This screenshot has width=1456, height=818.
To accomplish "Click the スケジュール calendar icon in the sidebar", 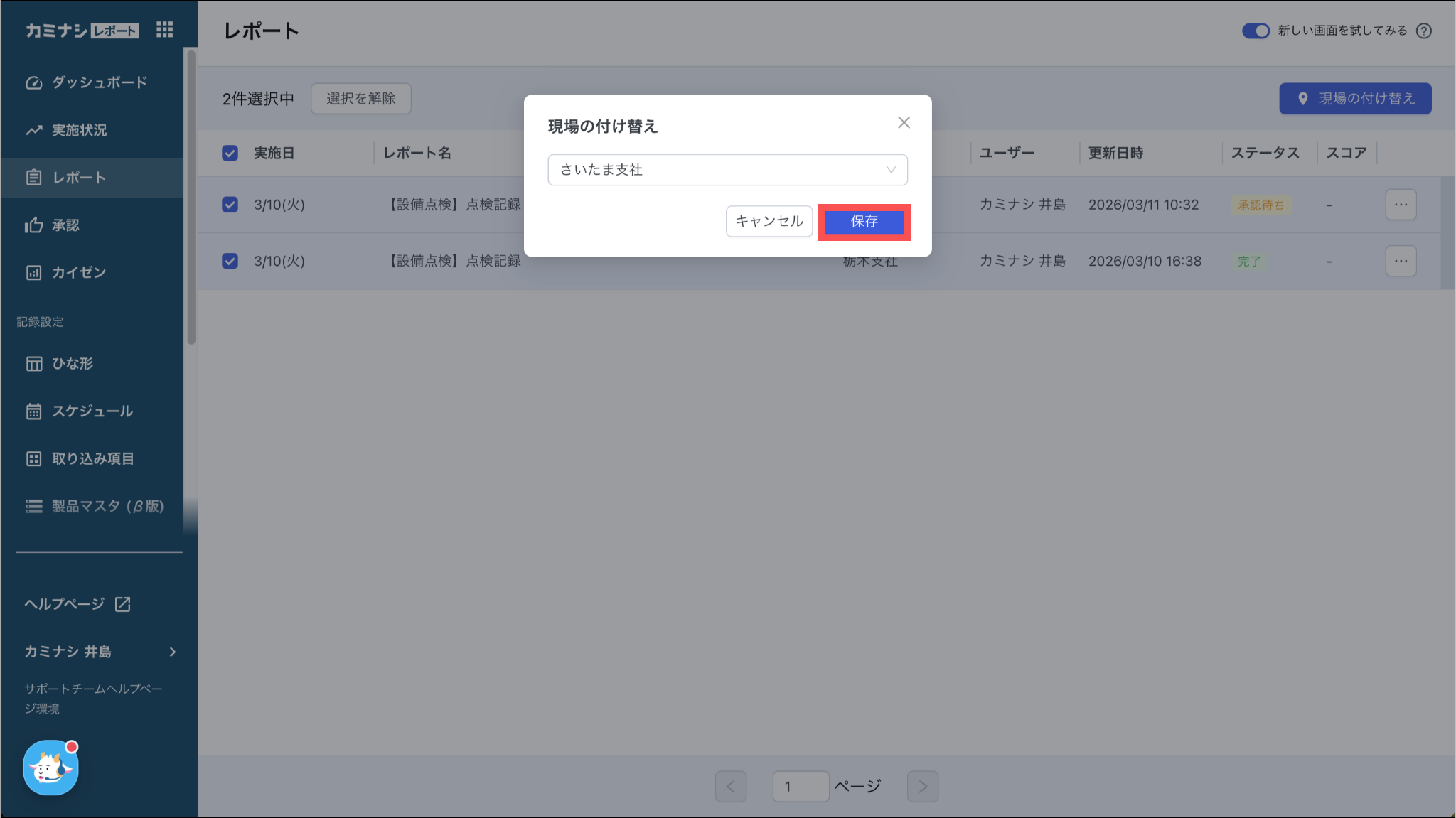I will tap(34, 411).
